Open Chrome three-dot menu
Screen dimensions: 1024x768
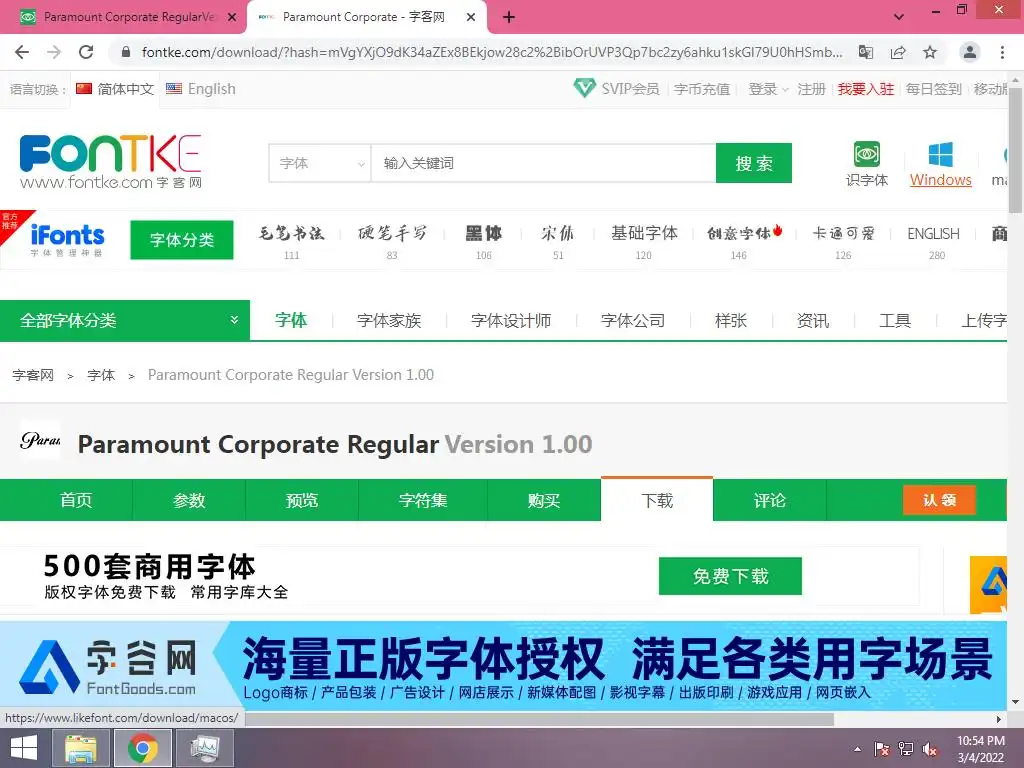pyautogui.click(x=1002, y=52)
